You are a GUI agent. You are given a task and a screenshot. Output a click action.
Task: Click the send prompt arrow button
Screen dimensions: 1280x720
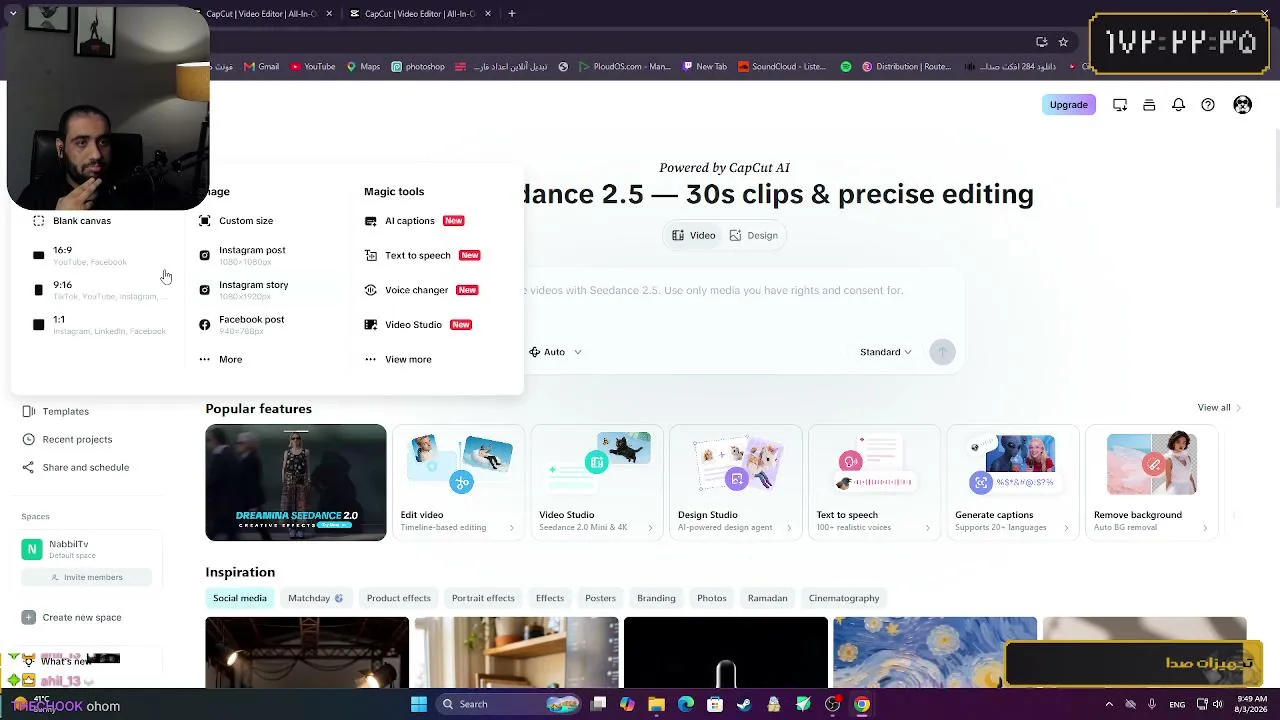coord(942,352)
